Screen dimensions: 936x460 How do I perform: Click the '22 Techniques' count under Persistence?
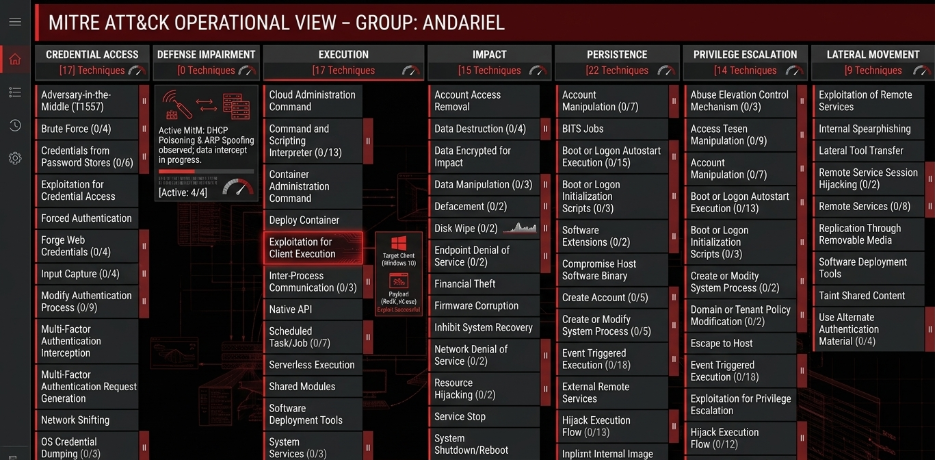[x=617, y=70]
